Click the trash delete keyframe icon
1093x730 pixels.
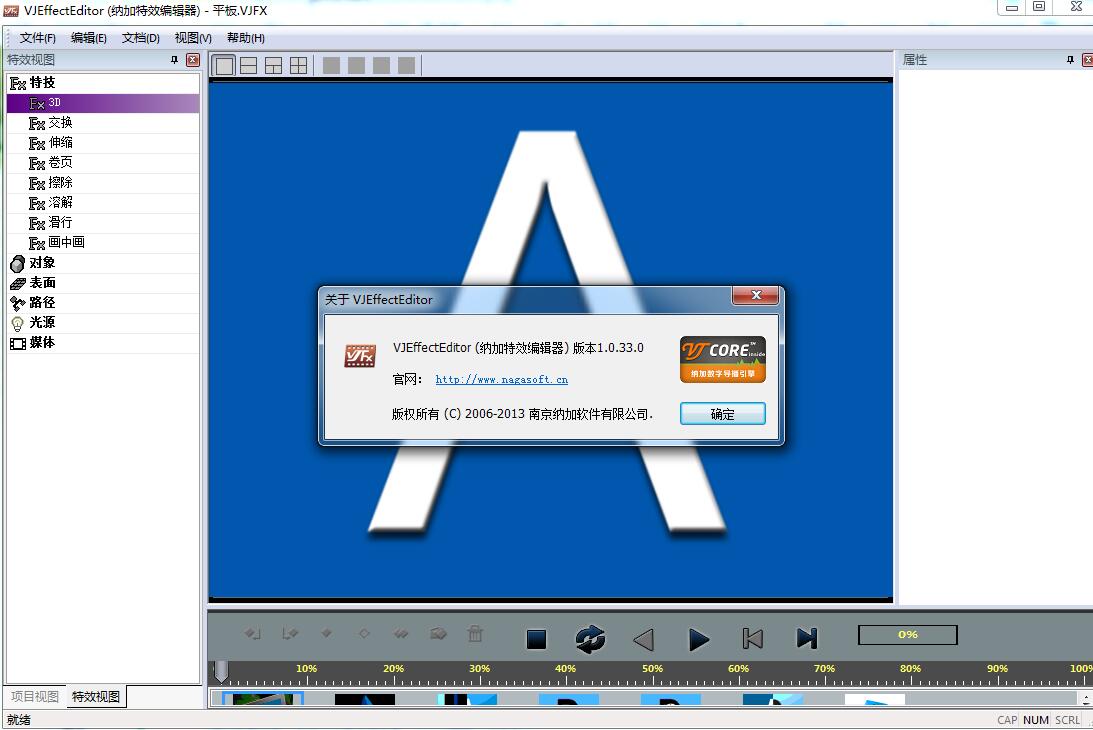tap(475, 633)
